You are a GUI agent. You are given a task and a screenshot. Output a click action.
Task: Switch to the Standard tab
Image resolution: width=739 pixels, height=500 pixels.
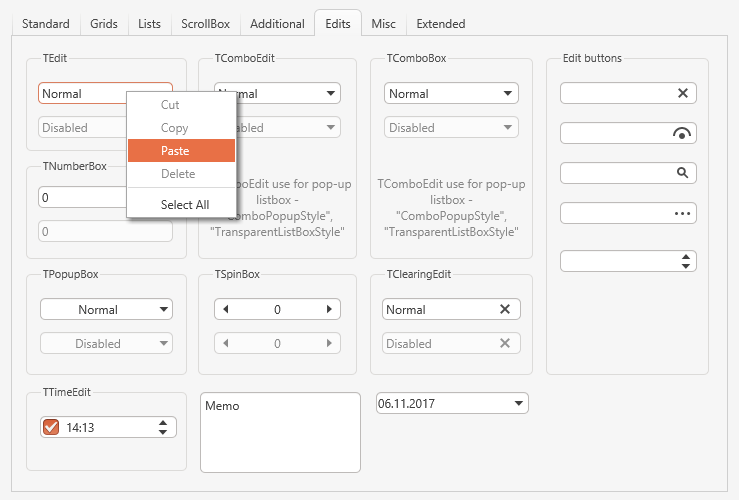[46, 24]
